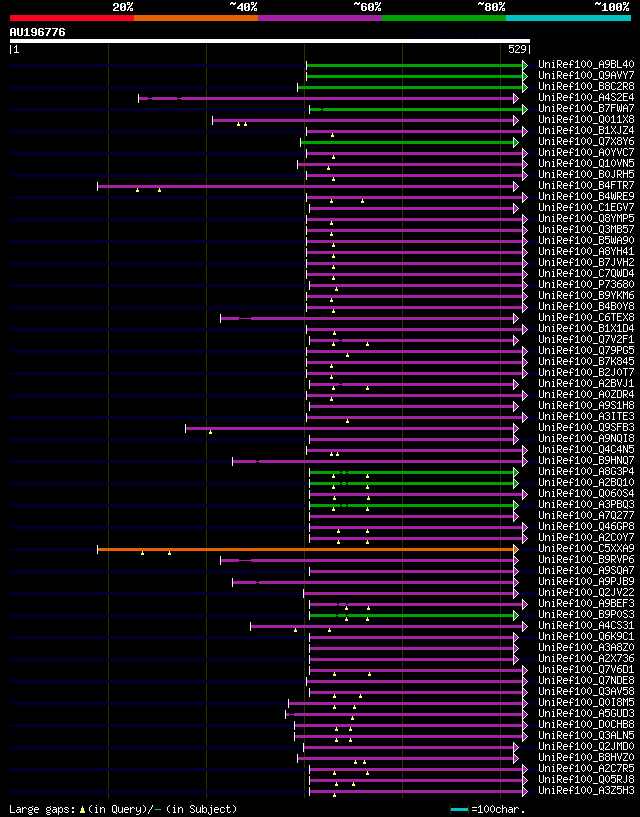Click the UniRef100_B9HNQ7 label
This screenshot has height=817, width=640.
click(x=586, y=461)
